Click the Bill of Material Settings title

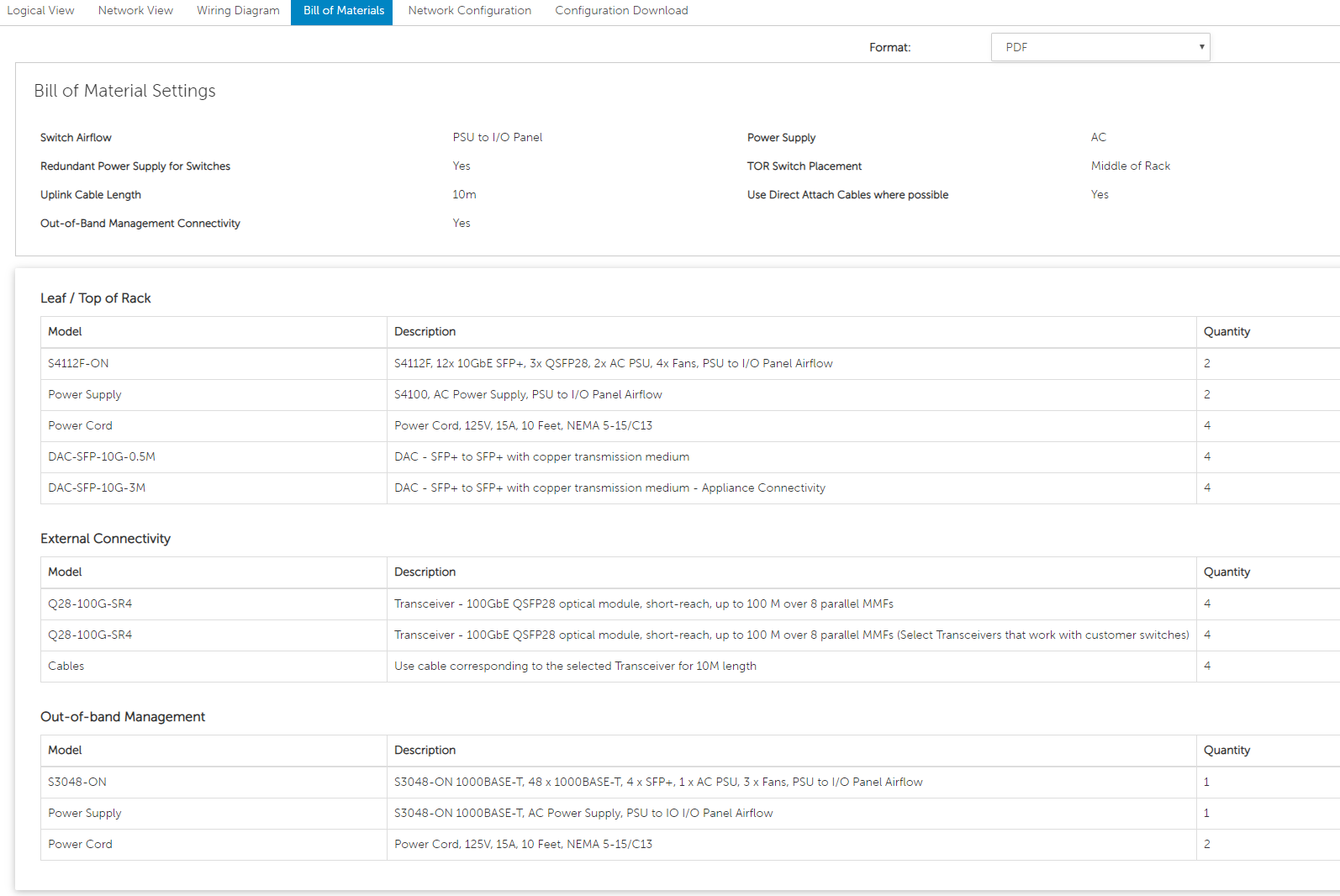pos(124,91)
